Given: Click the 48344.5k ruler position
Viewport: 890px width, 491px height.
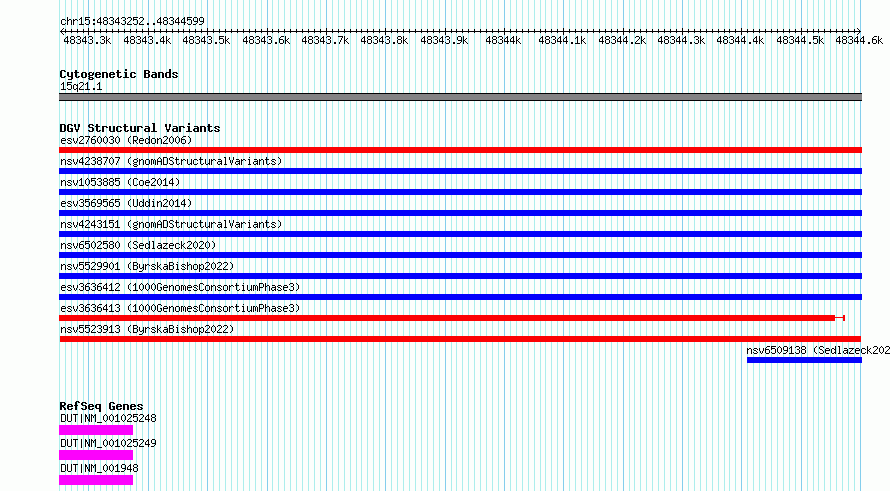Looking at the screenshot, I should (x=800, y=40).
